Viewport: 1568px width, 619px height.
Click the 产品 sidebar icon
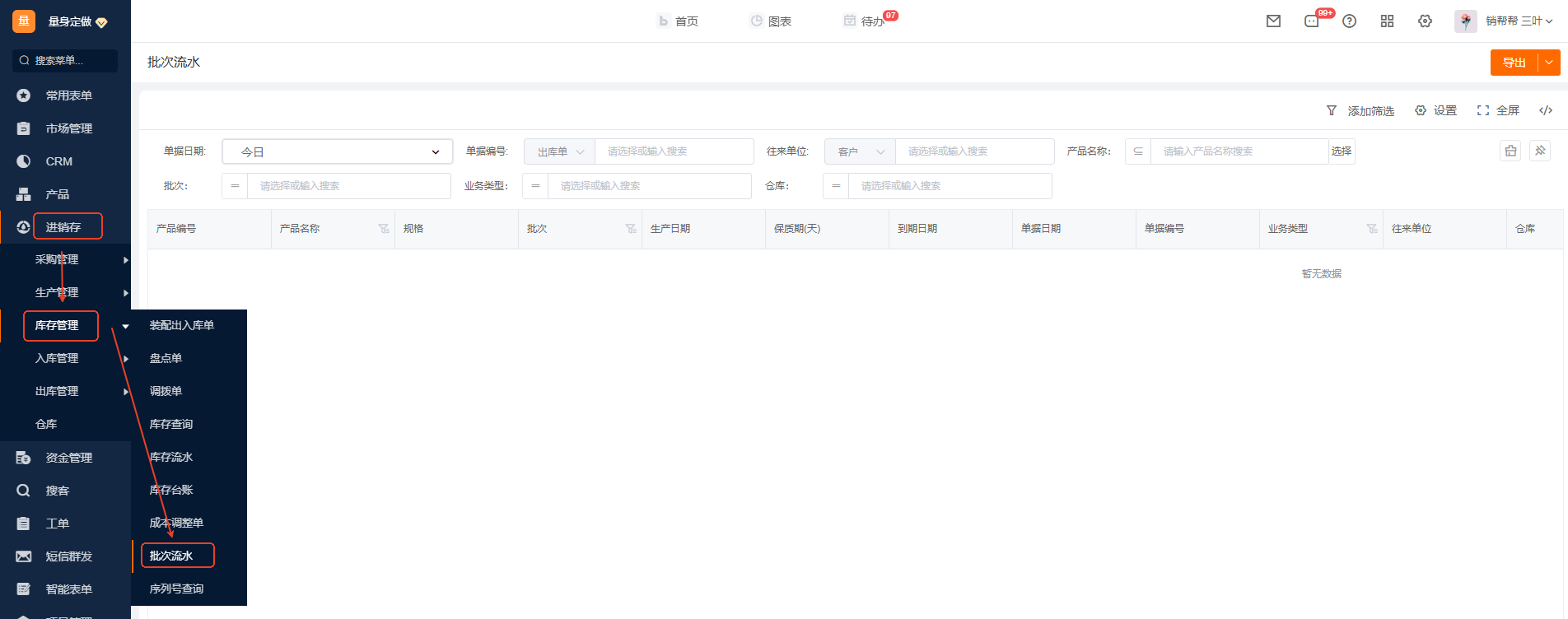click(x=24, y=194)
